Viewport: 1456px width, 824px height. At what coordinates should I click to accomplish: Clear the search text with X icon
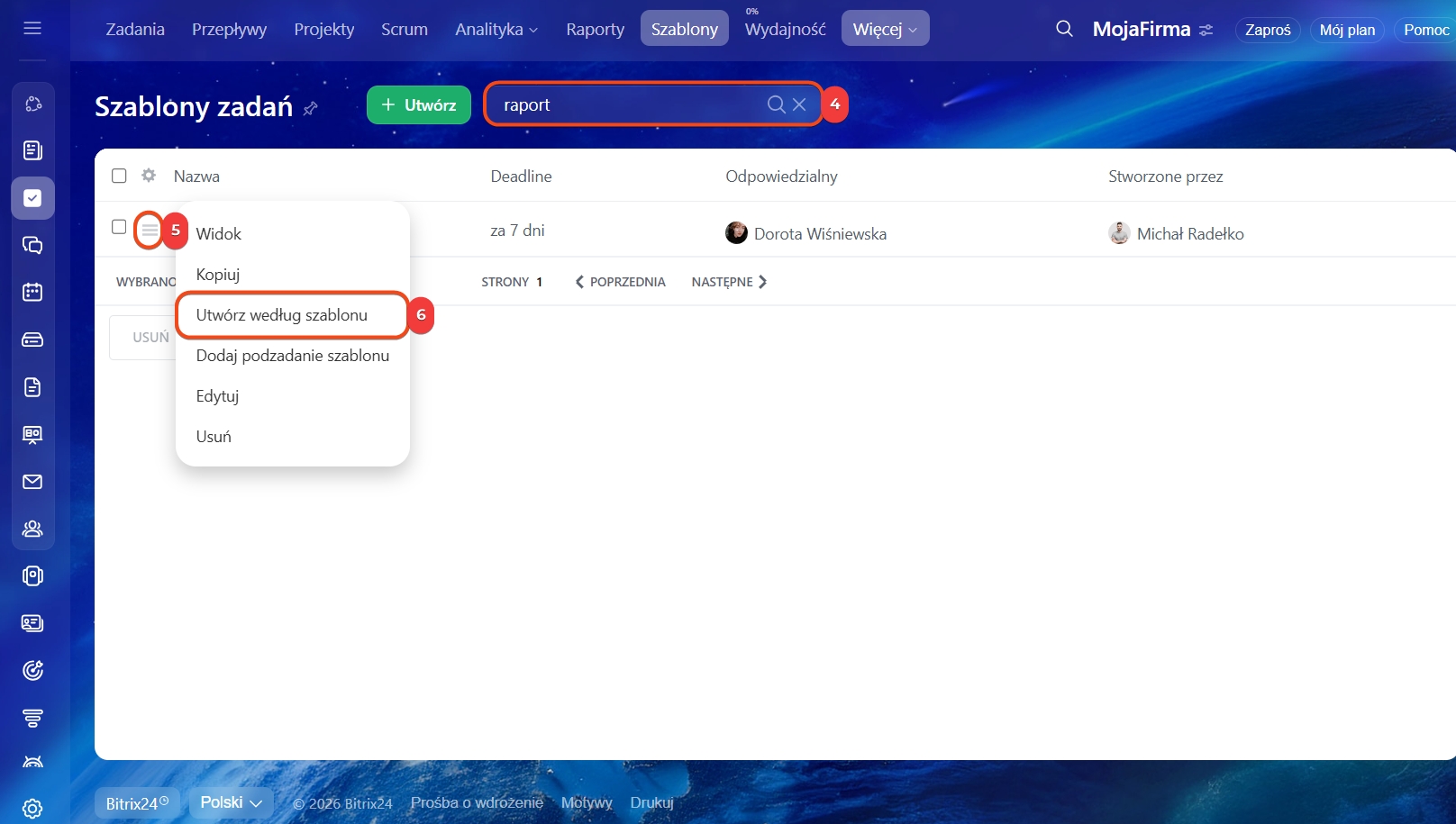point(799,104)
